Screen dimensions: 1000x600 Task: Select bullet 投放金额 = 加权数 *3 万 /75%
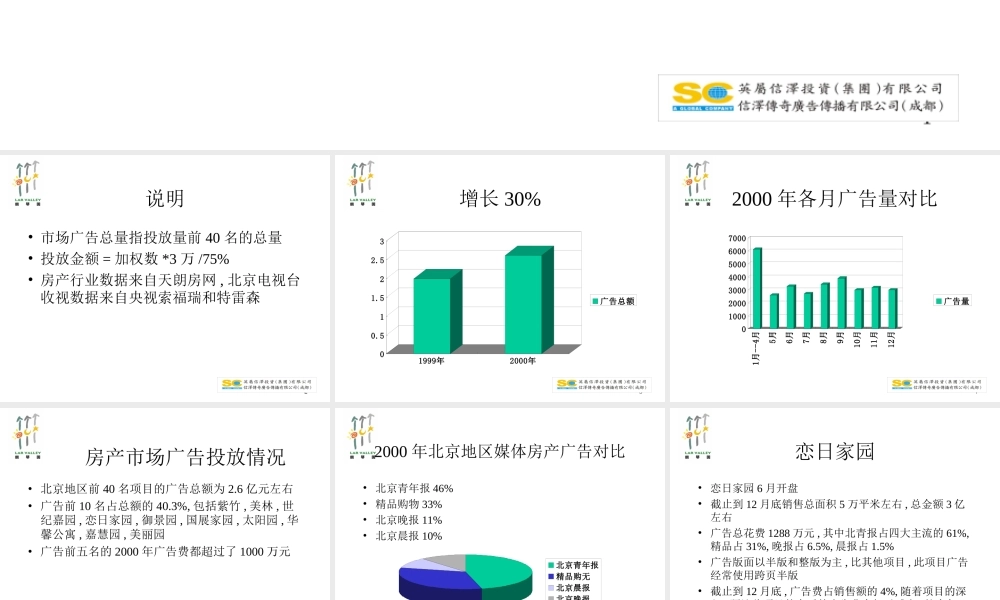click(x=135, y=259)
